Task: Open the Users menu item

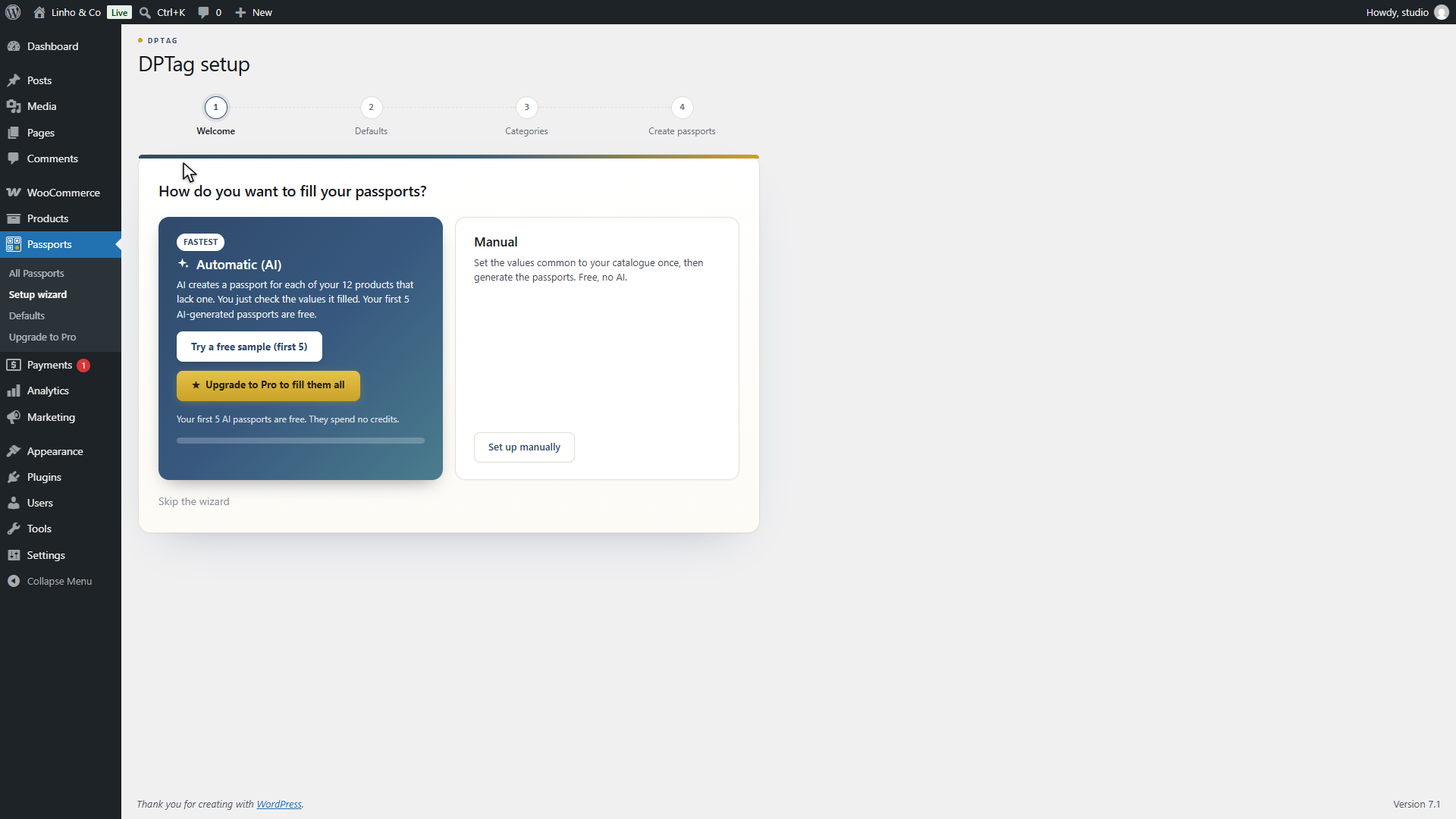Action: coord(61,503)
